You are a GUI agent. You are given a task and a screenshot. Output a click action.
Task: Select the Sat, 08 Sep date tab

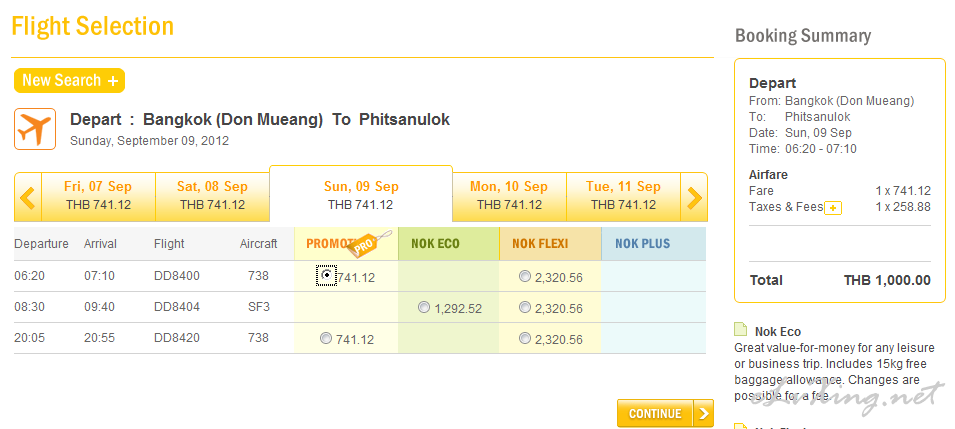(212, 196)
